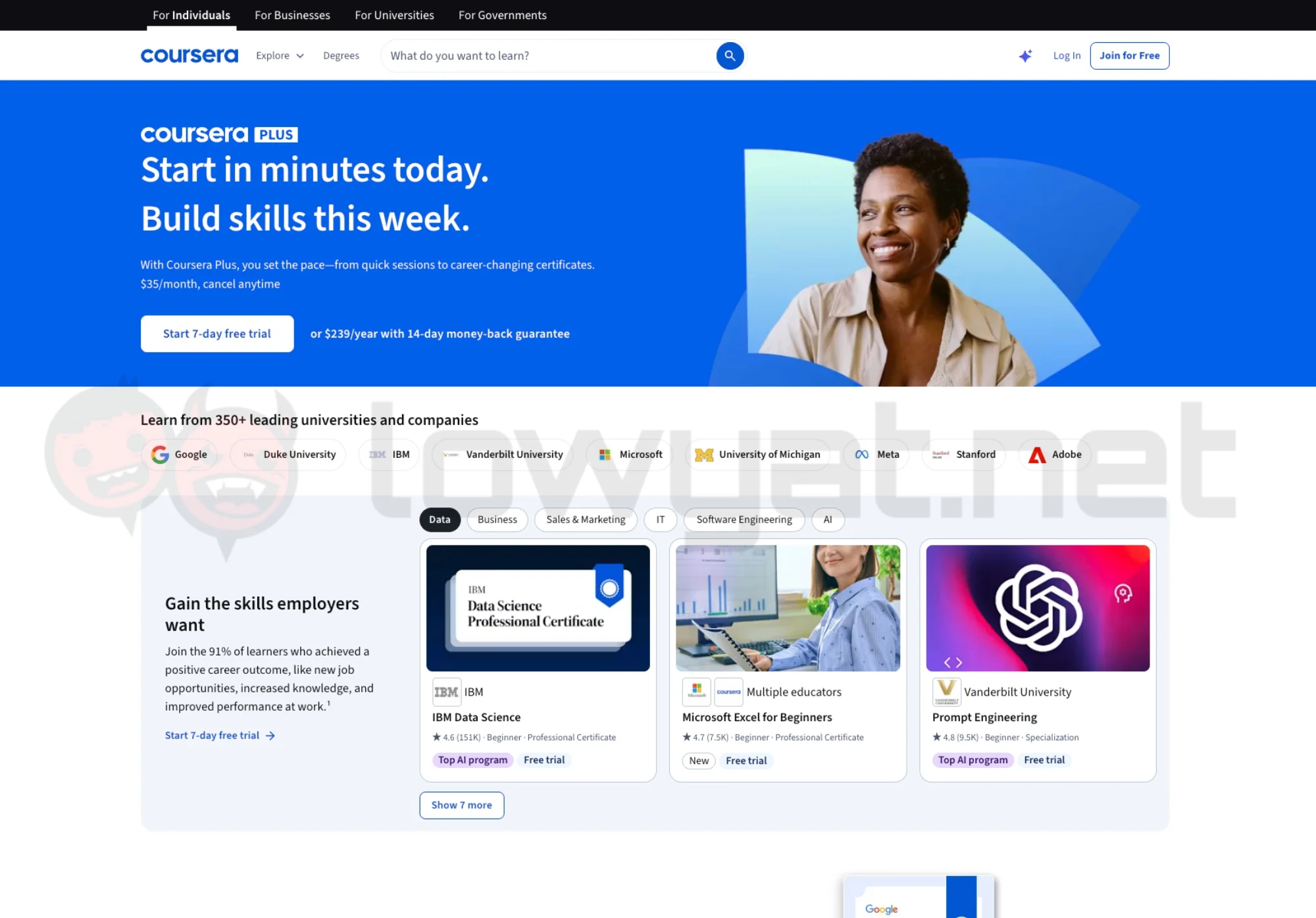The height and width of the screenshot is (918, 1316).
Task: Select the Sales & Marketing category pill
Action: click(x=586, y=520)
